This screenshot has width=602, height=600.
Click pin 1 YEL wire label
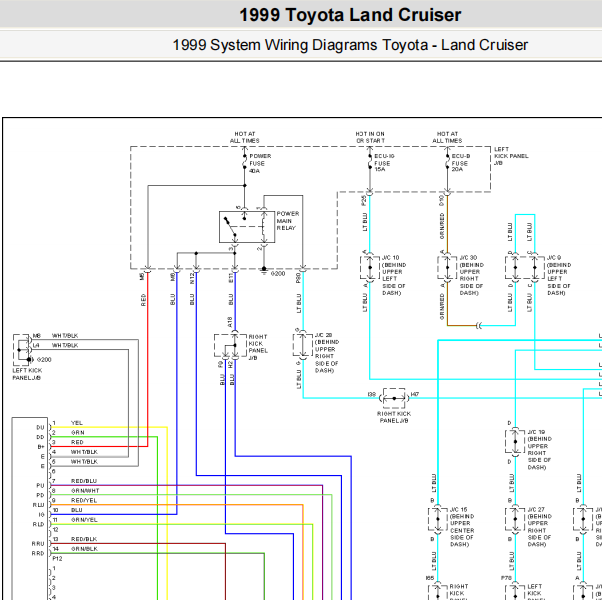(x=77, y=423)
